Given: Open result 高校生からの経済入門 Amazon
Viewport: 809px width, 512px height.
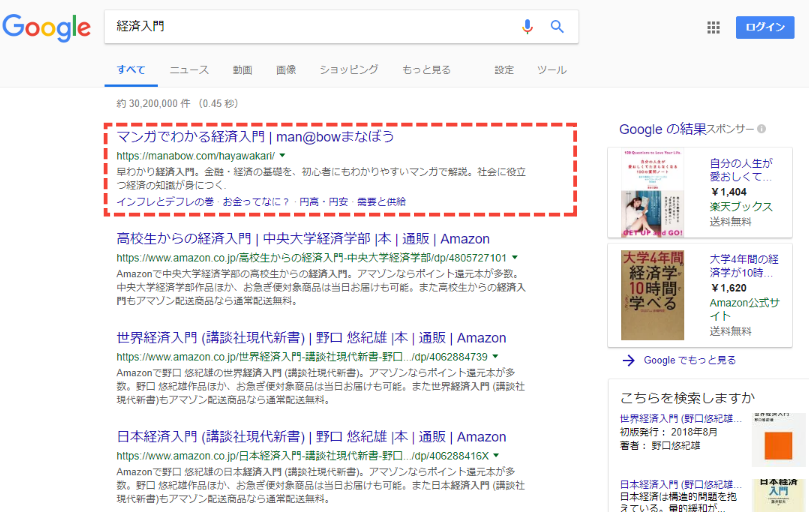Looking at the screenshot, I should click(303, 239).
